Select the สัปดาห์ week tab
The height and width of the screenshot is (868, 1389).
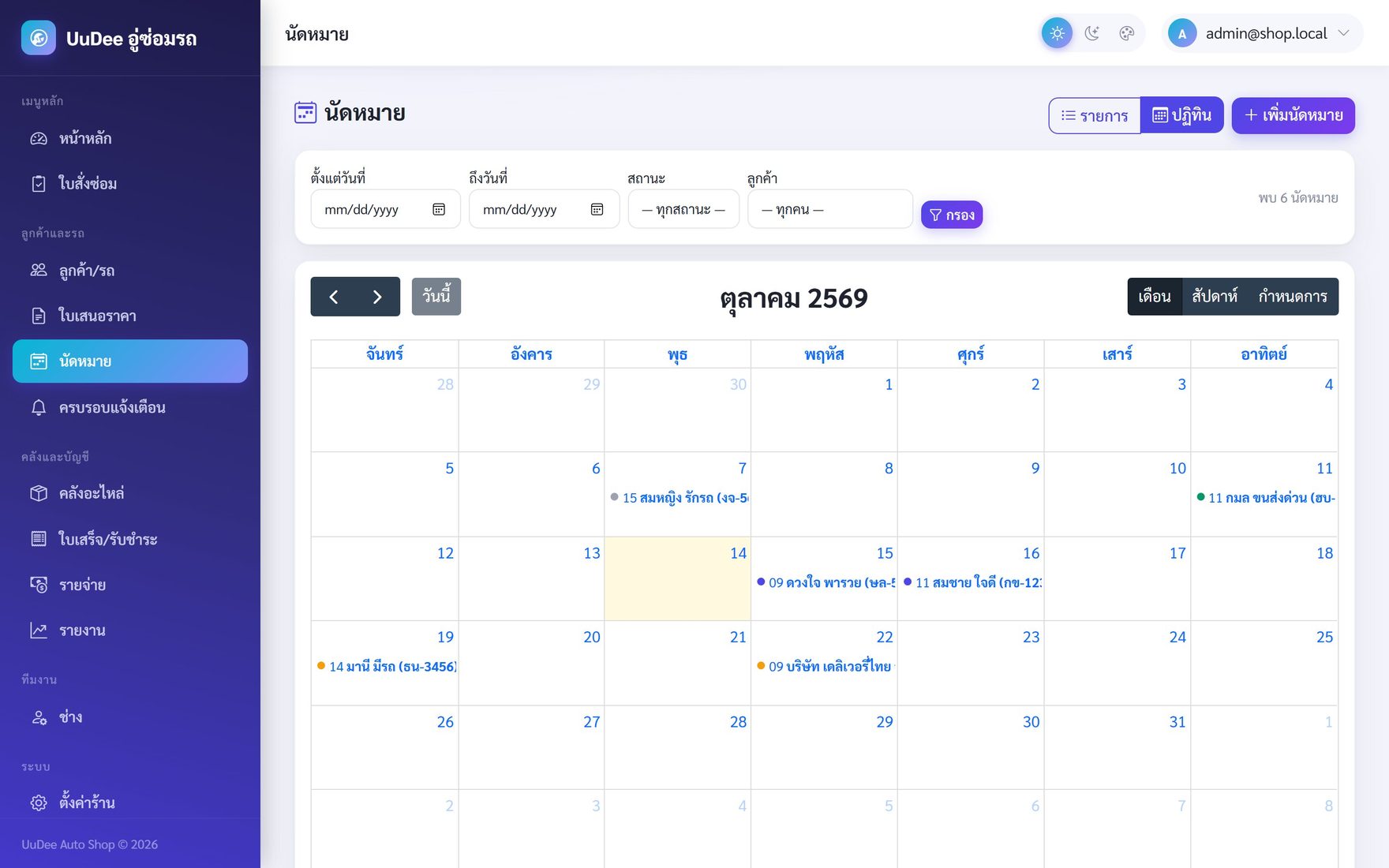1215,297
